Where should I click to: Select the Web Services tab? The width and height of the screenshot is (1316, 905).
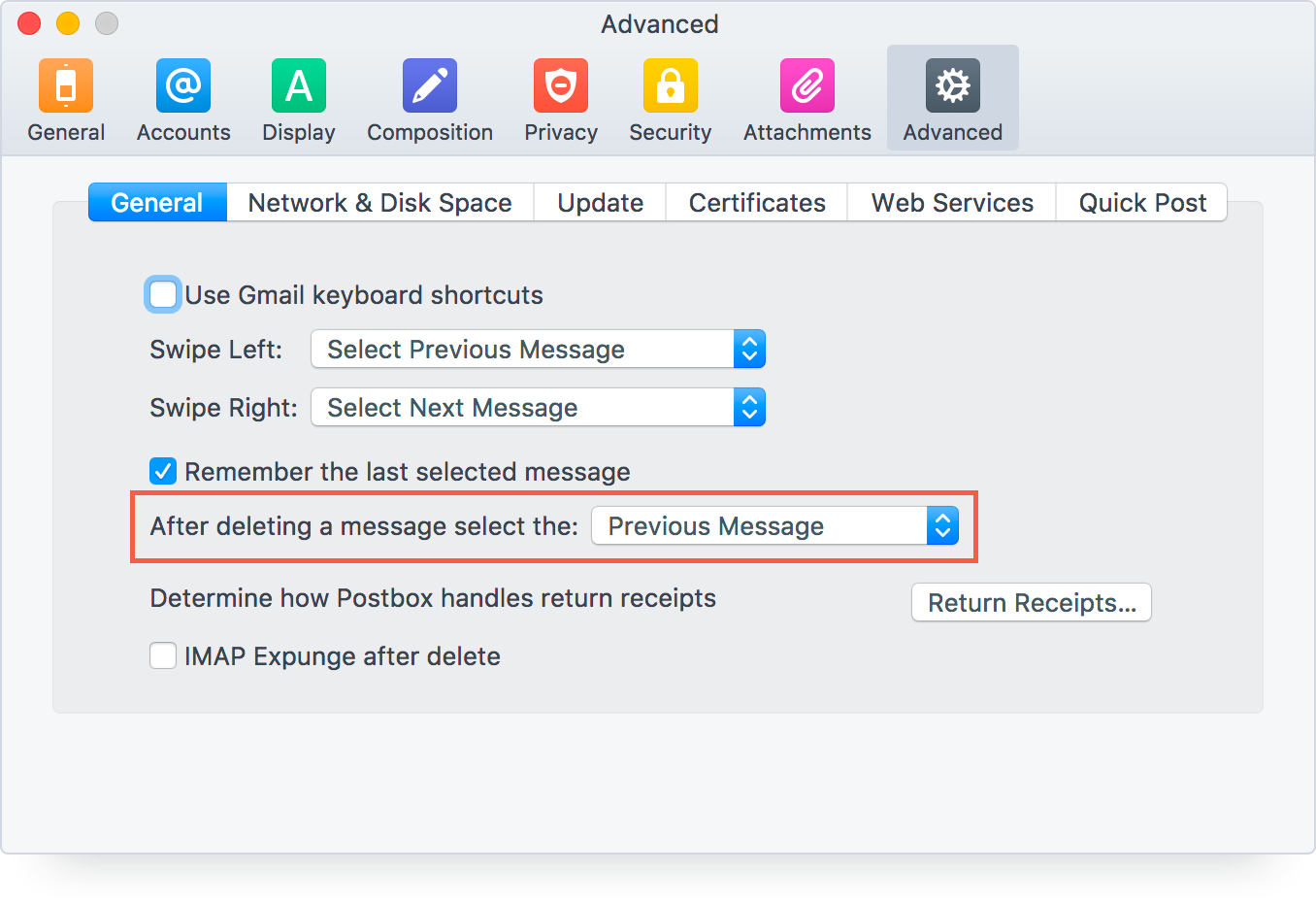click(x=952, y=203)
